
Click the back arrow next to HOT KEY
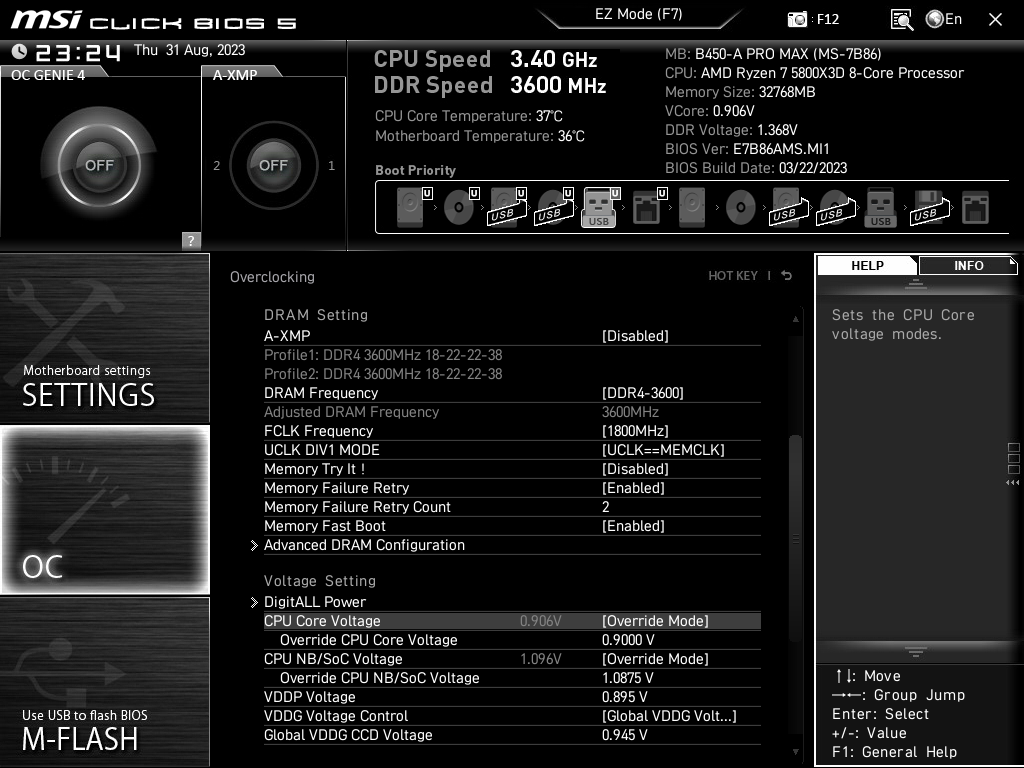(787, 276)
